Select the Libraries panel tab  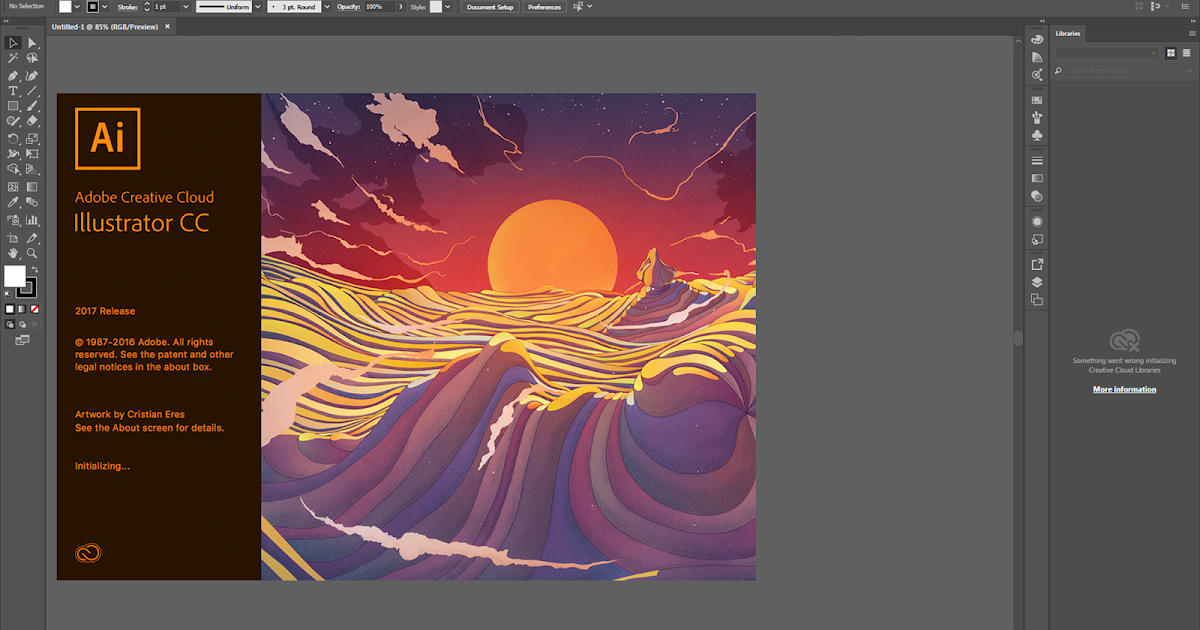coord(1068,33)
